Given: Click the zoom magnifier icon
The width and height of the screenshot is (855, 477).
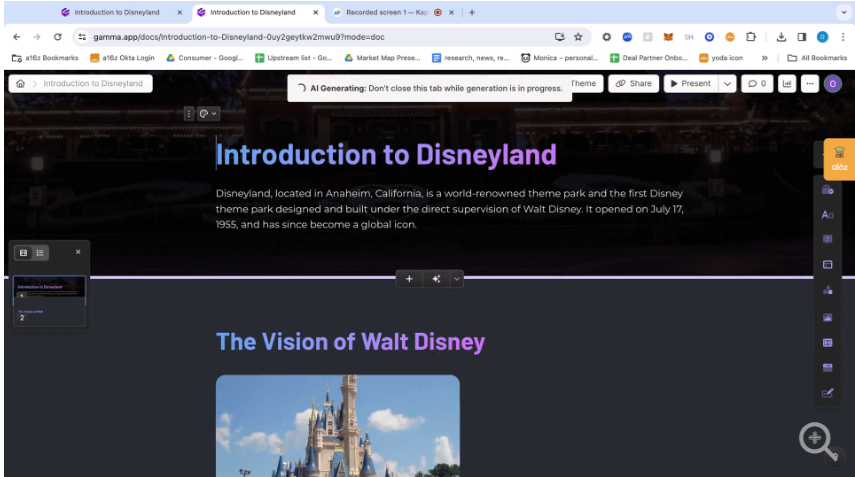Looking at the screenshot, I should [818, 440].
